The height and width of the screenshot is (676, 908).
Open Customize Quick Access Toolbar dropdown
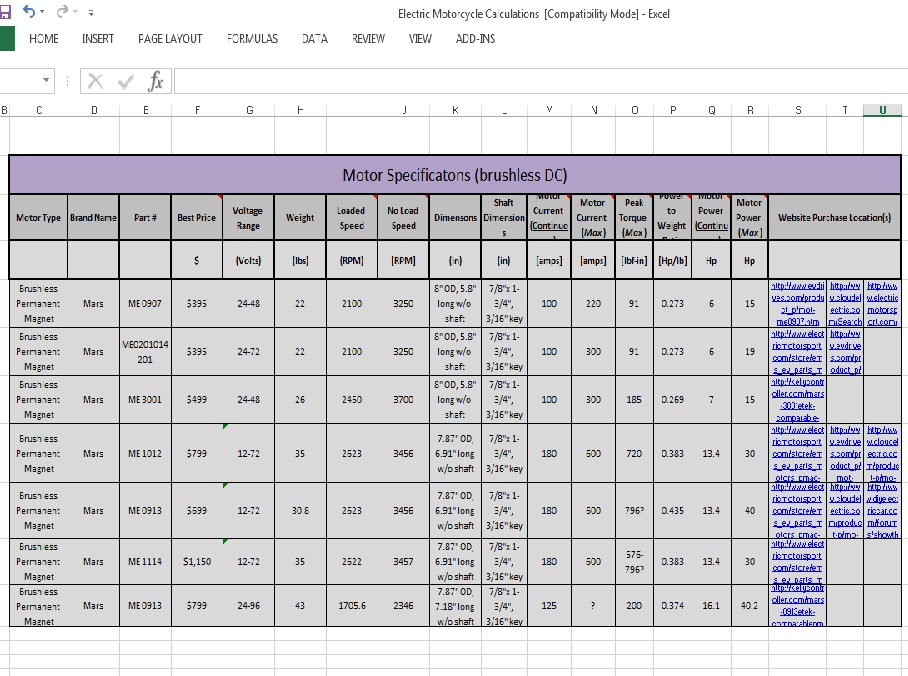coord(91,12)
